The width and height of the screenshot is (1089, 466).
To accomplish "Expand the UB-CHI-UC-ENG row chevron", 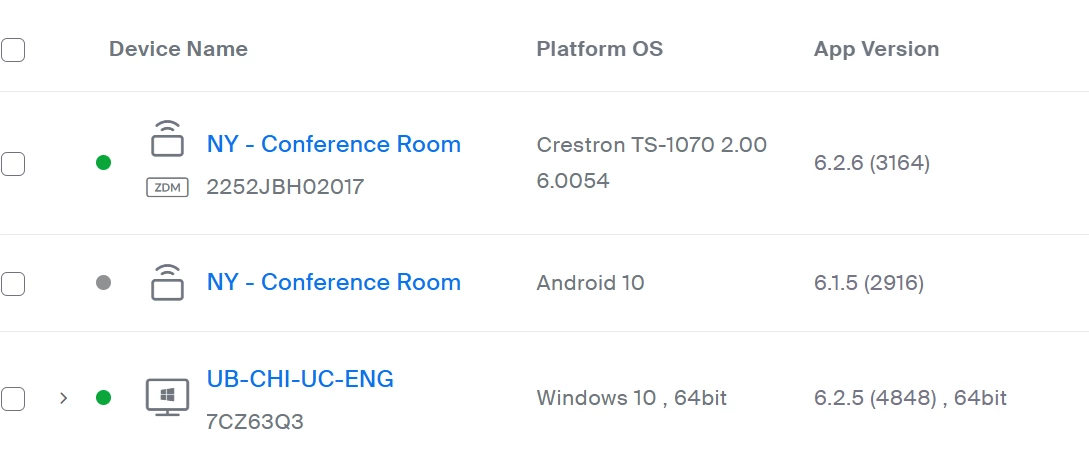I will click(x=64, y=398).
